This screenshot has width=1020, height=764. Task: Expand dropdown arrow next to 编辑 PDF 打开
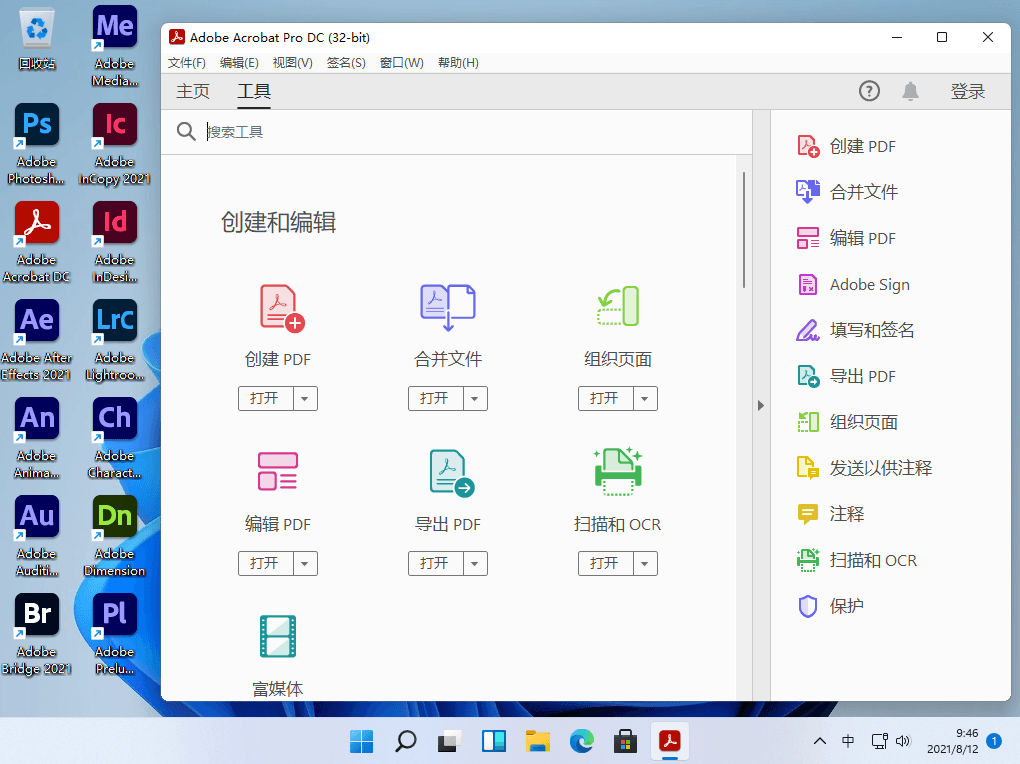tap(305, 564)
